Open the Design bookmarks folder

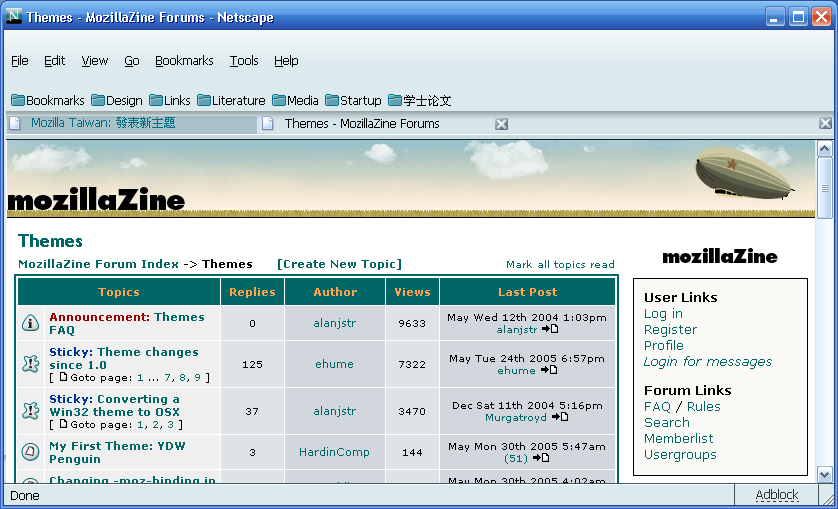pyautogui.click(x=116, y=100)
